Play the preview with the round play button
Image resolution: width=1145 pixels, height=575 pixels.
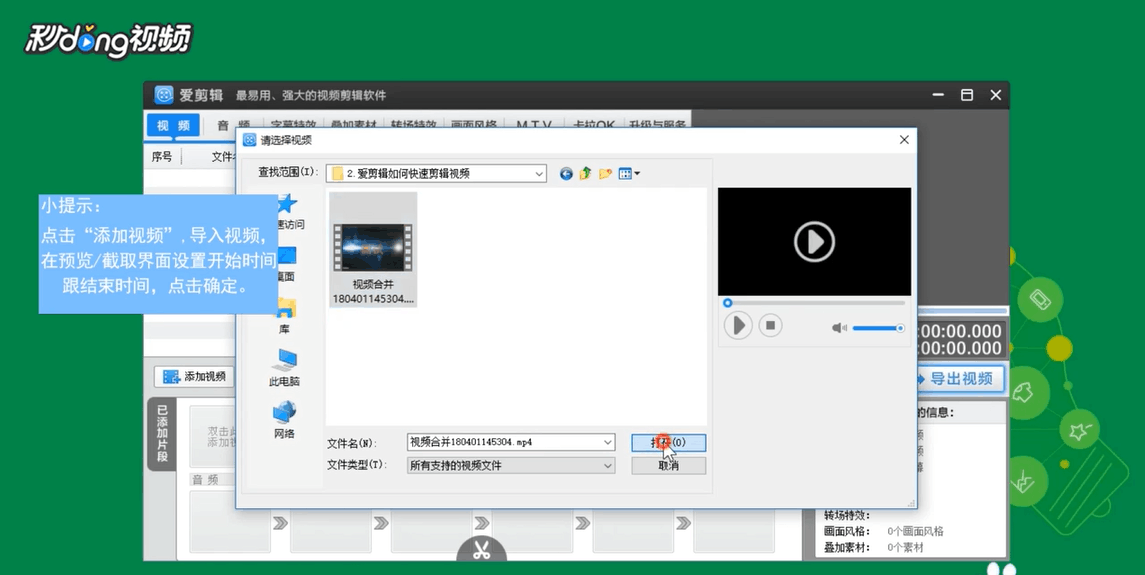pyautogui.click(x=738, y=325)
